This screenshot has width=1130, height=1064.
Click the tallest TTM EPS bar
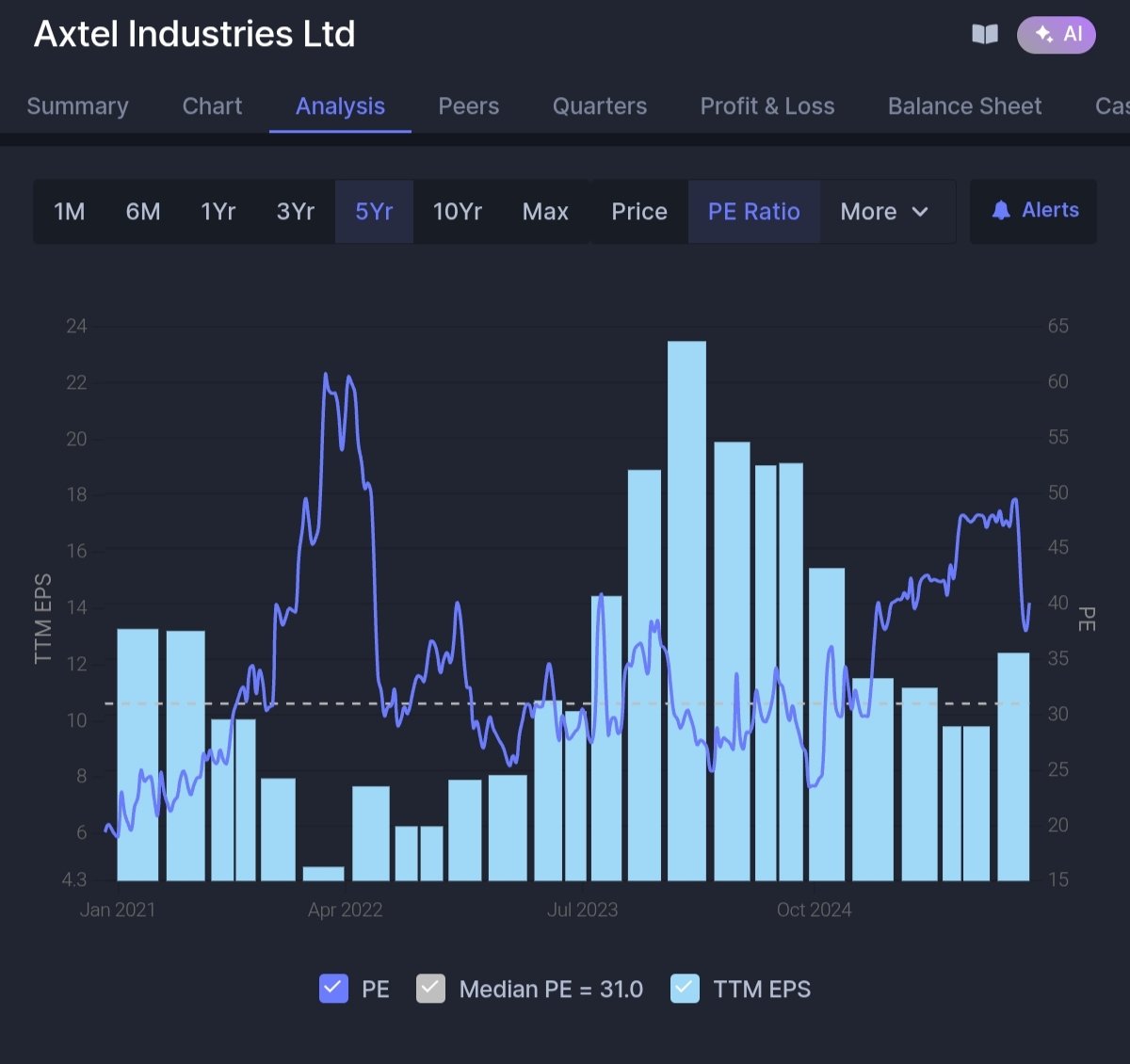click(x=686, y=611)
